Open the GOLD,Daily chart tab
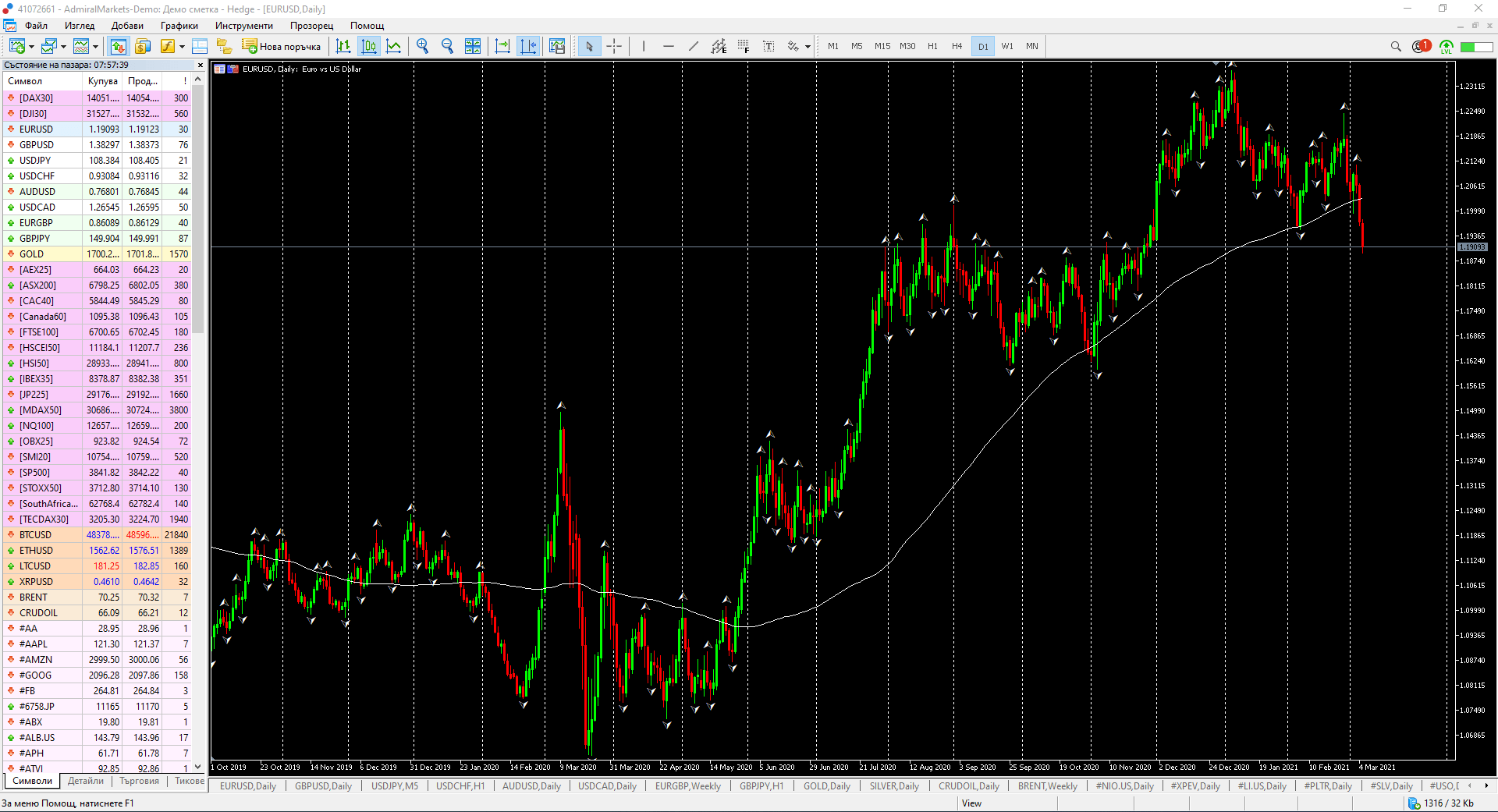 (827, 785)
